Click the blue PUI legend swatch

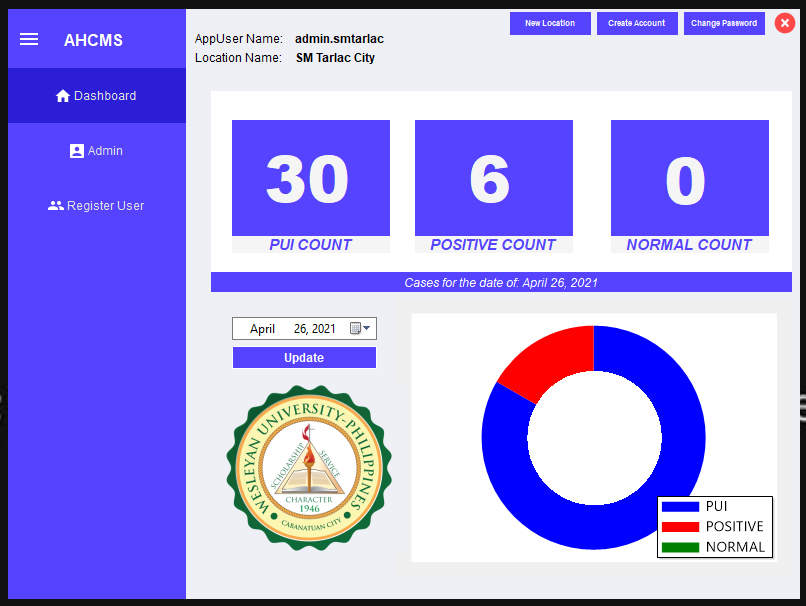pos(680,507)
